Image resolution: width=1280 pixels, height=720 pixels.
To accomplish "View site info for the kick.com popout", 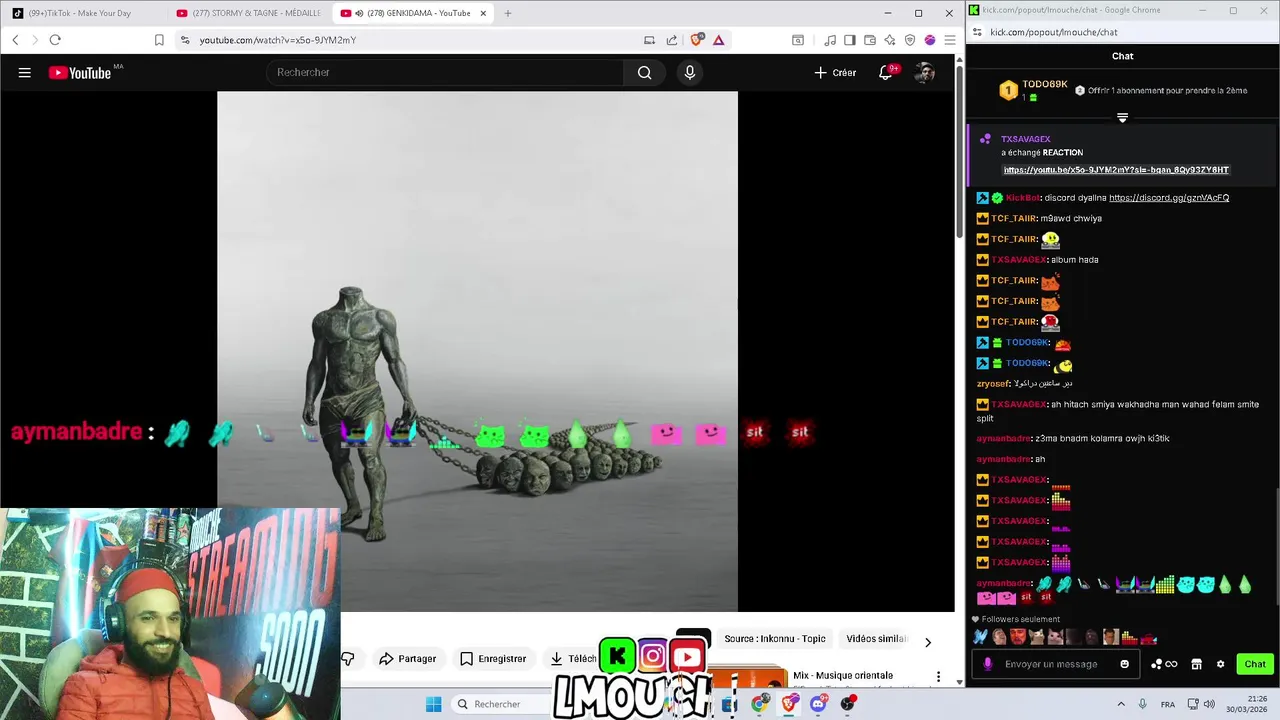I will 977,32.
